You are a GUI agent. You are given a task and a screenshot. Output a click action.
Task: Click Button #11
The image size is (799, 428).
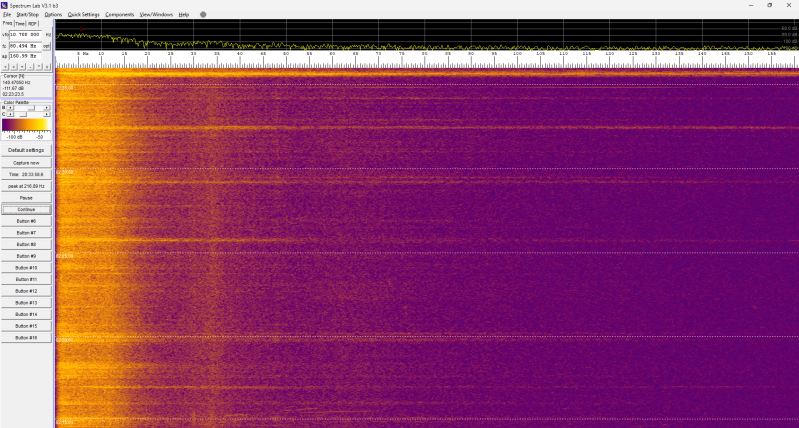(x=26, y=279)
